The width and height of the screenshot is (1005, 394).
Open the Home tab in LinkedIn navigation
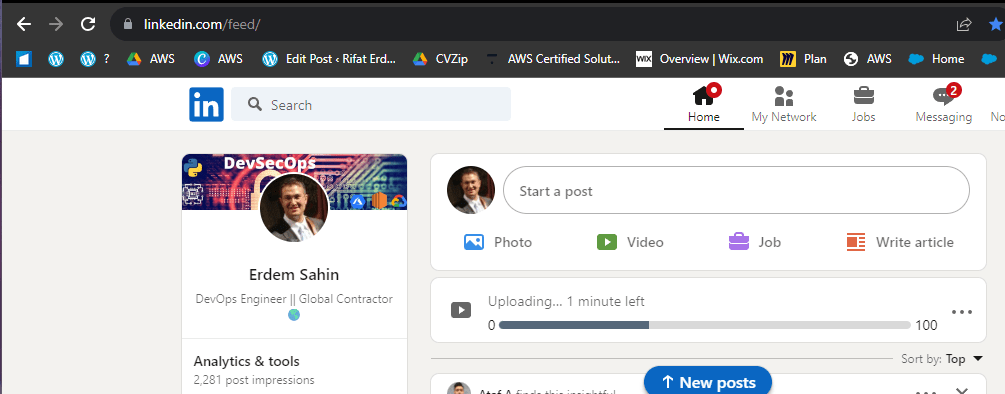(704, 104)
